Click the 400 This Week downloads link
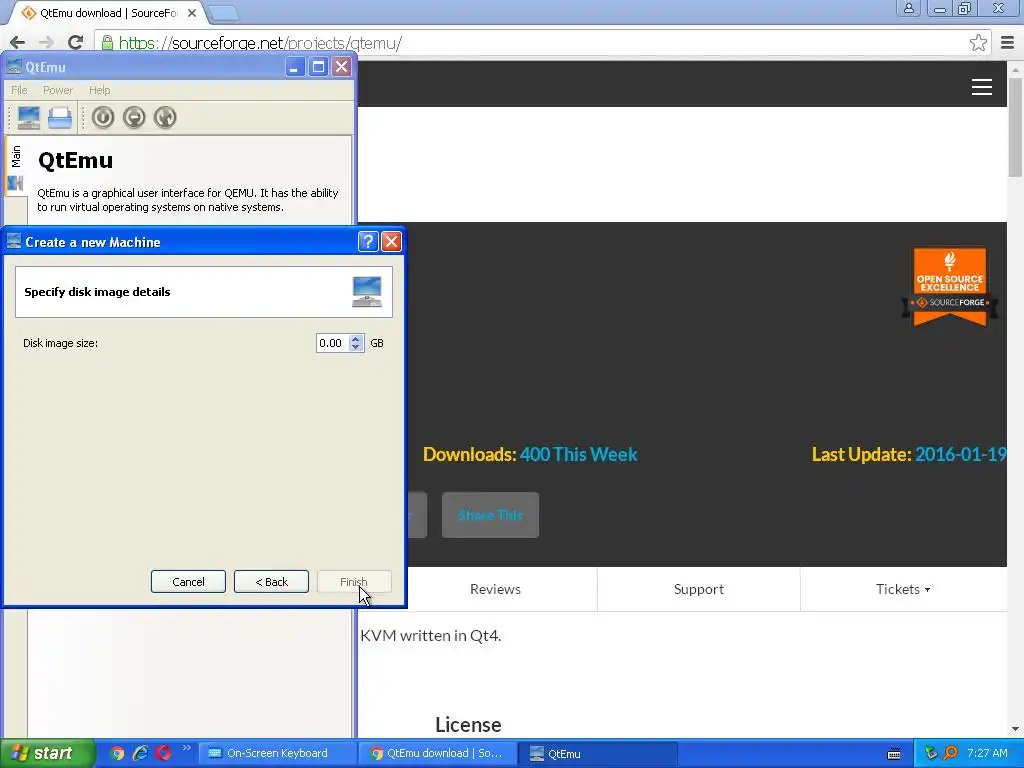1024x768 pixels. pyautogui.click(x=579, y=455)
